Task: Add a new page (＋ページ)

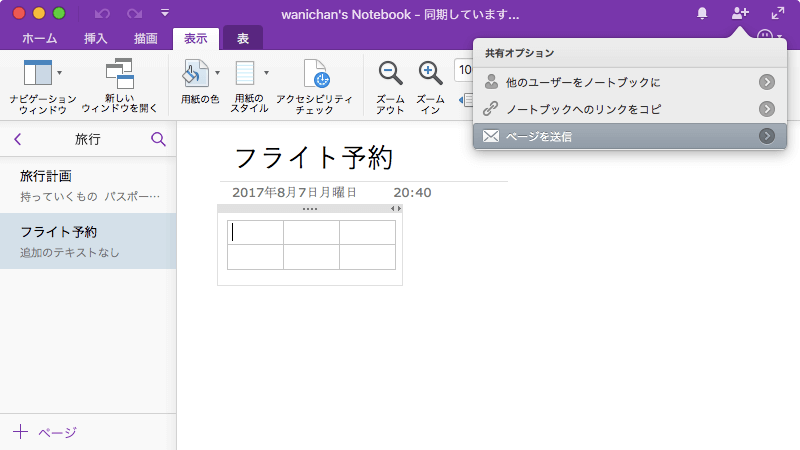Action: (45, 432)
